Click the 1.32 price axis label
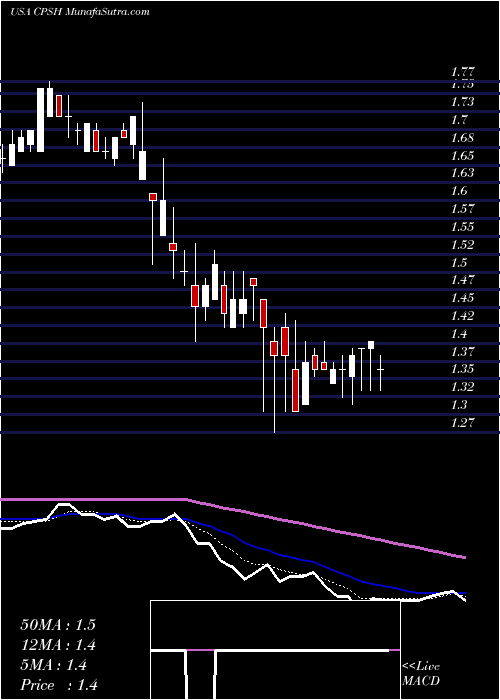The image size is (500, 700). click(x=462, y=387)
